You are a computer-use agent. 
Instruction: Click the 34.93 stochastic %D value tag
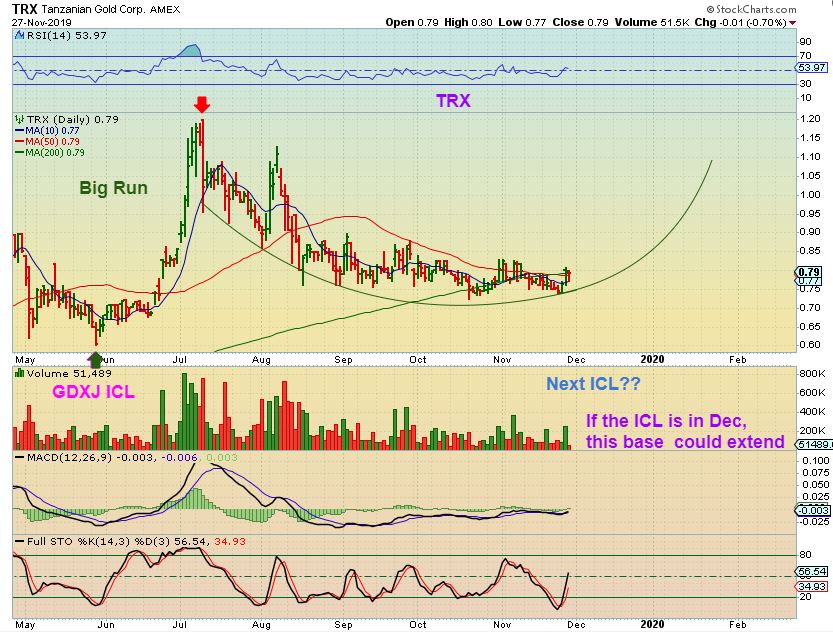pos(812,586)
